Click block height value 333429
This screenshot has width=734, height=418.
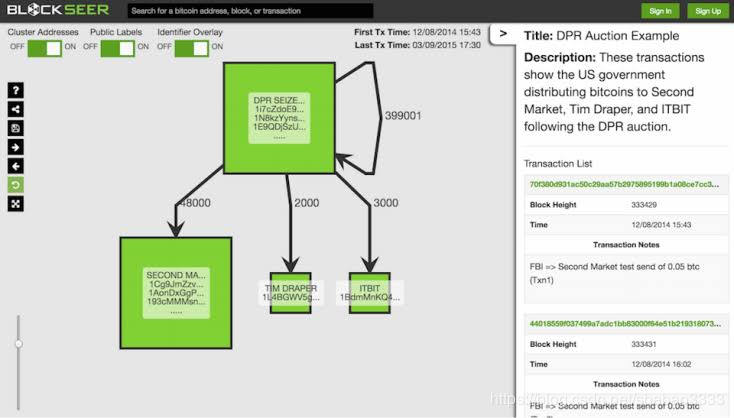644,205
